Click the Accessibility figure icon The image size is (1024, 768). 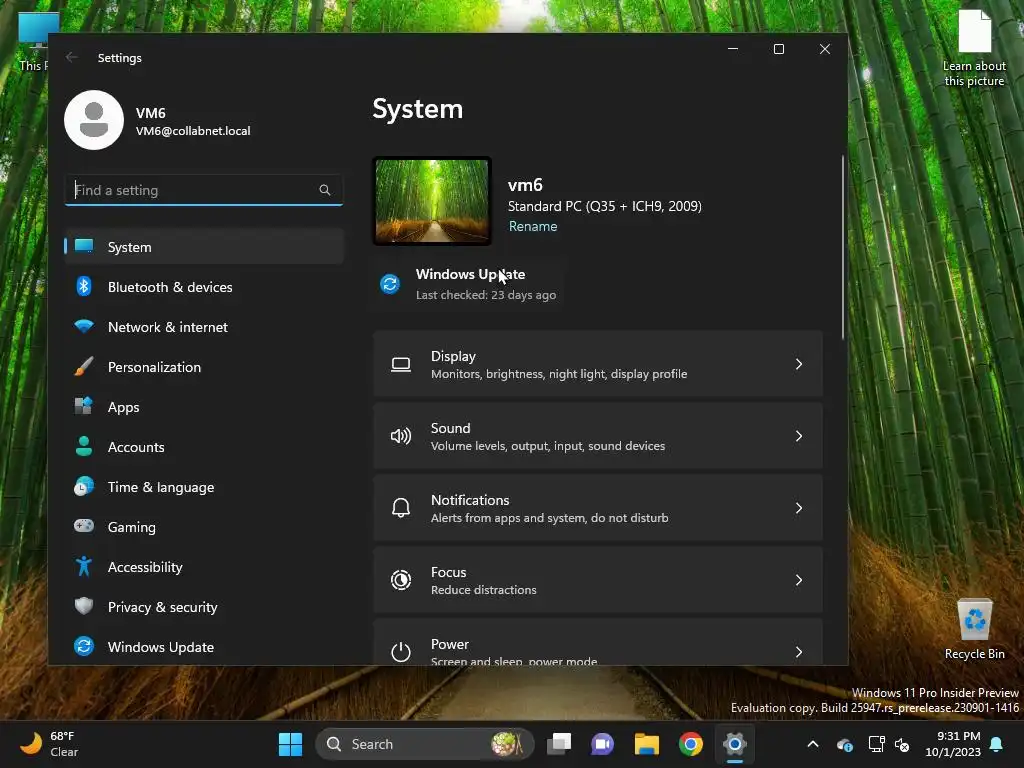(x=84, y=566)
